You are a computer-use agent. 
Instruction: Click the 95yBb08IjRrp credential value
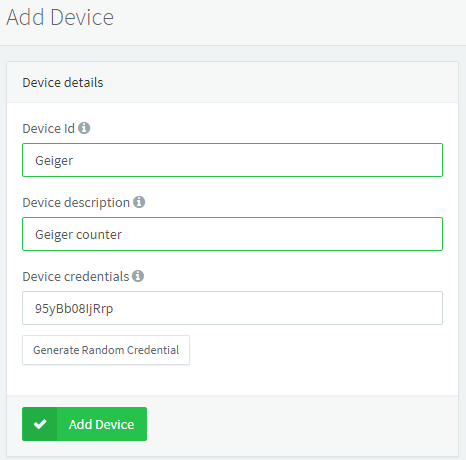(74, 309)
